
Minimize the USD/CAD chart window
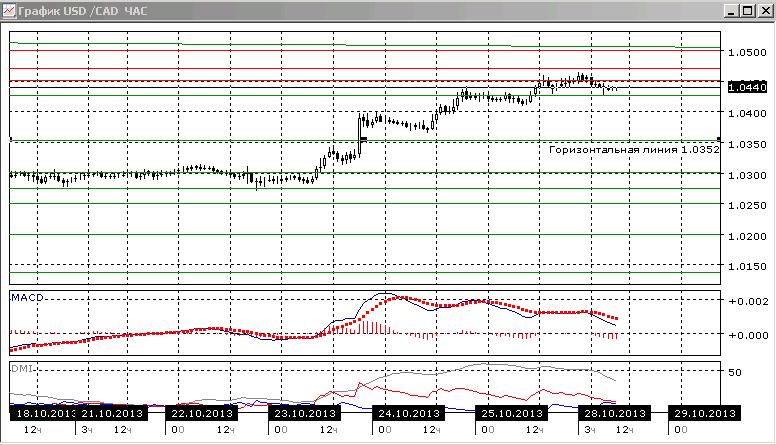point(732,11)
